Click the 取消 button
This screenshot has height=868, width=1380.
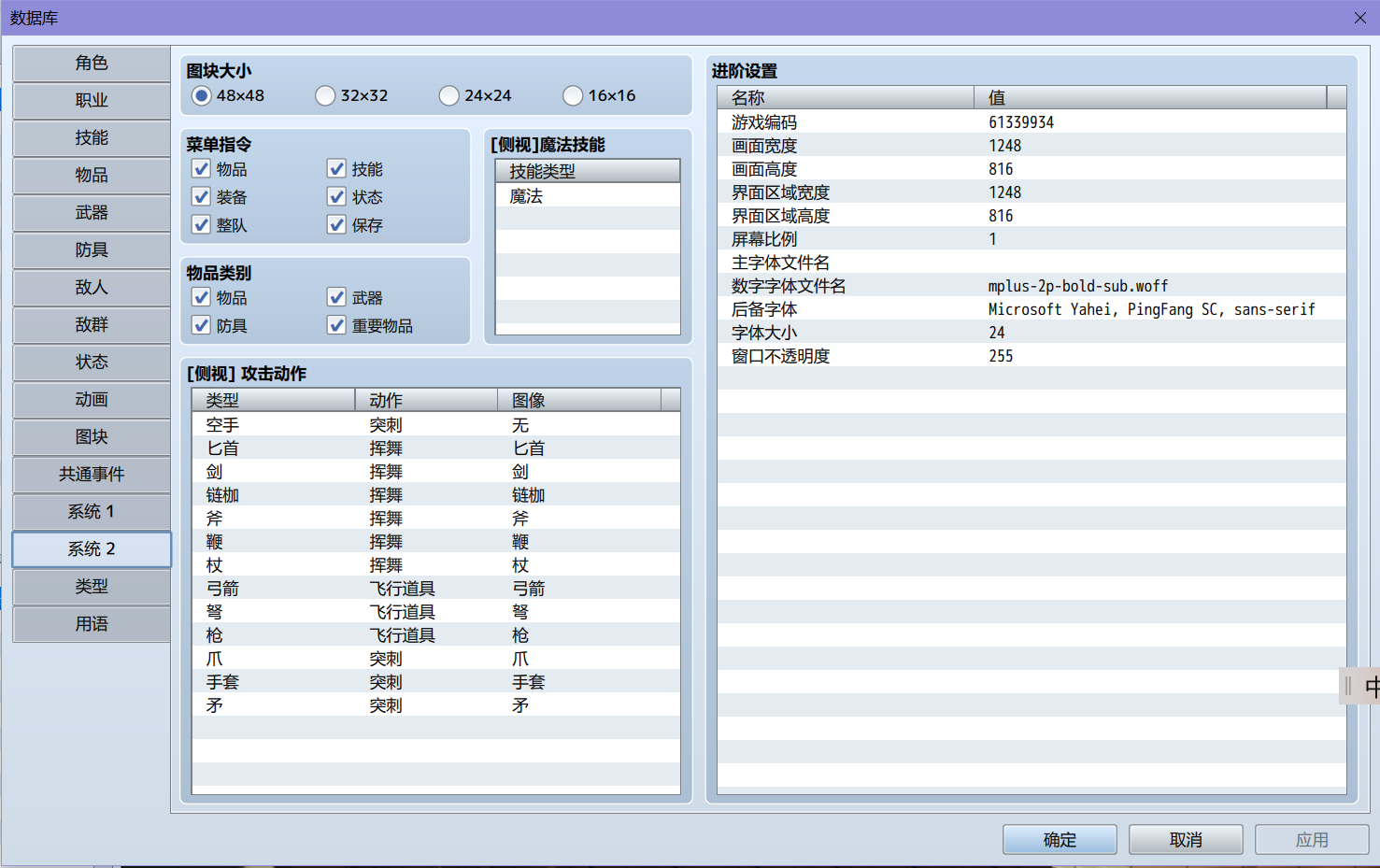point(1186,840)
